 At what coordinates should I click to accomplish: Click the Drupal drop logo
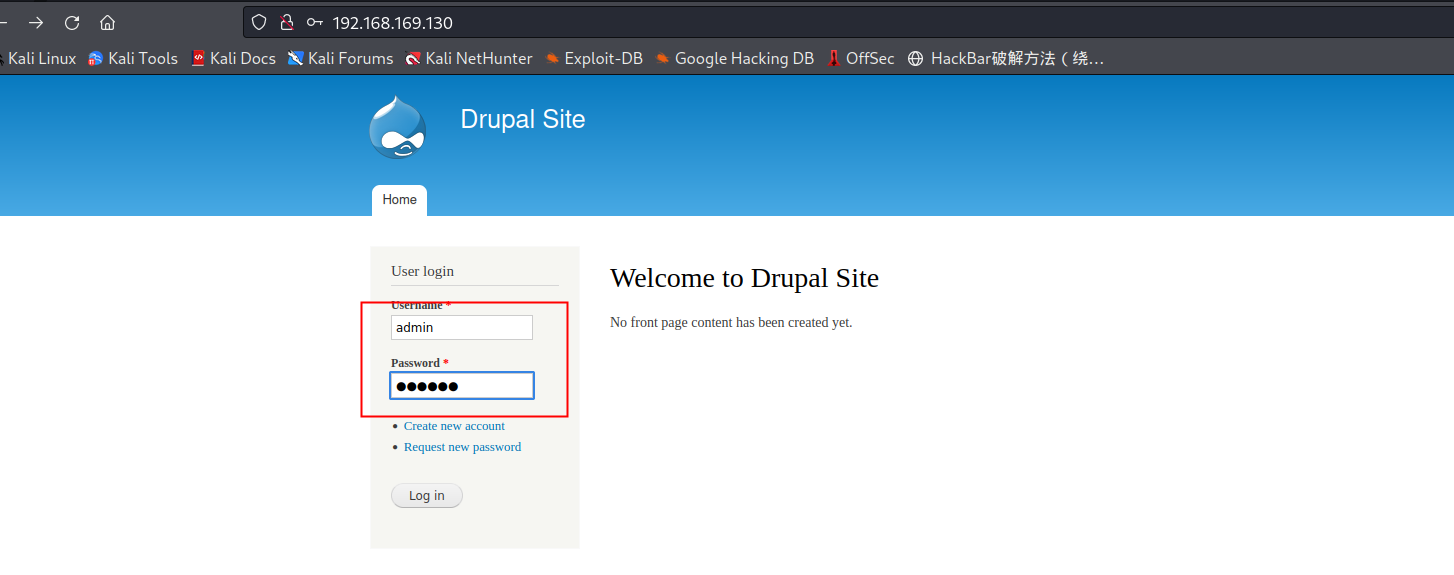coord(397,127)
